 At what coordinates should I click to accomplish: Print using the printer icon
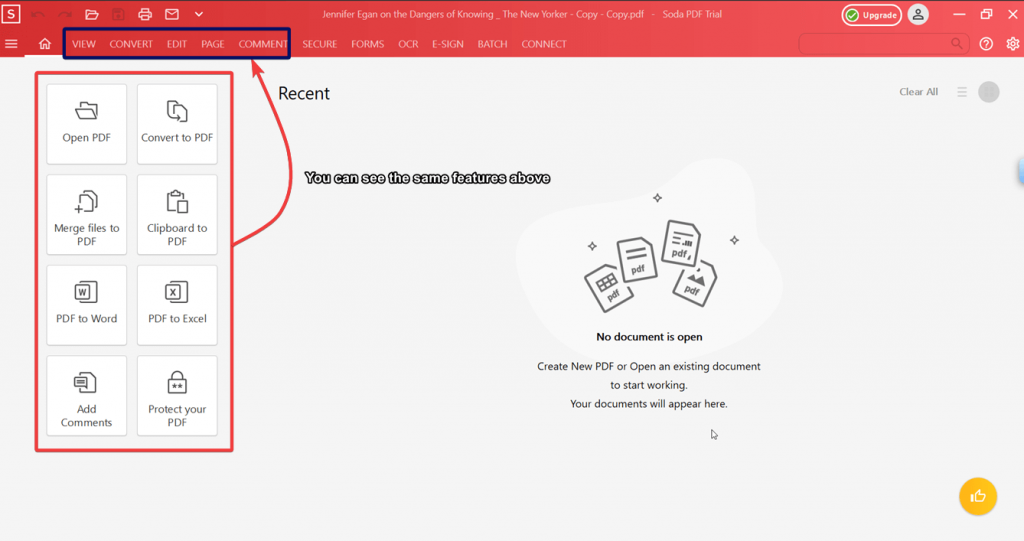(x=145, y=14)
